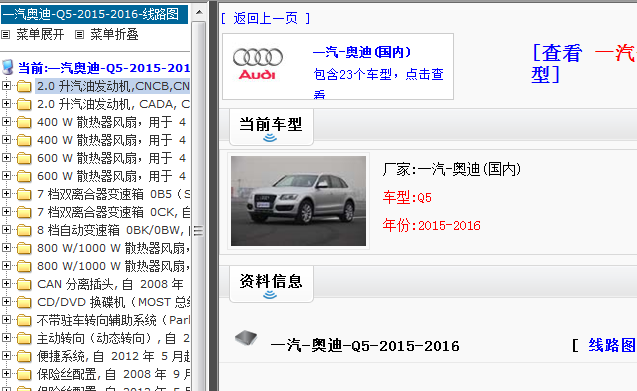Click the 年份:2015-2016 text

(x=431, y=225)
